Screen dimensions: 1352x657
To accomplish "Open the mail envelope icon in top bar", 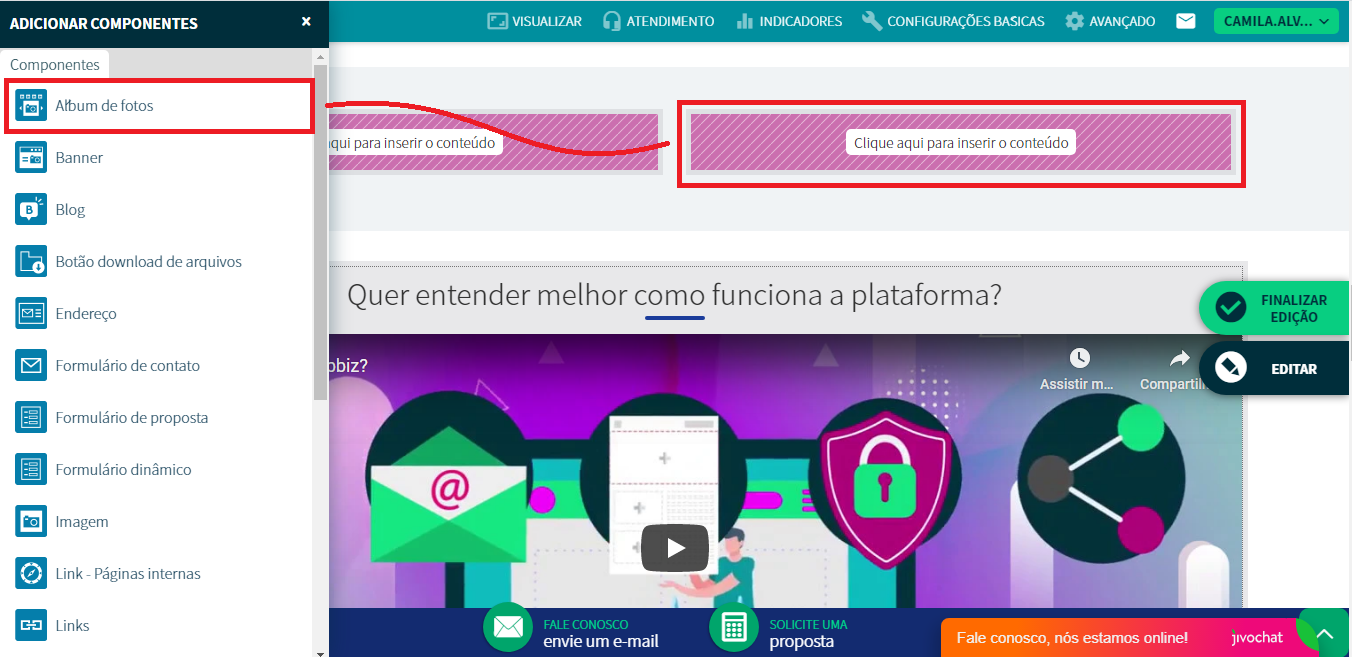I will [1185, 21].
